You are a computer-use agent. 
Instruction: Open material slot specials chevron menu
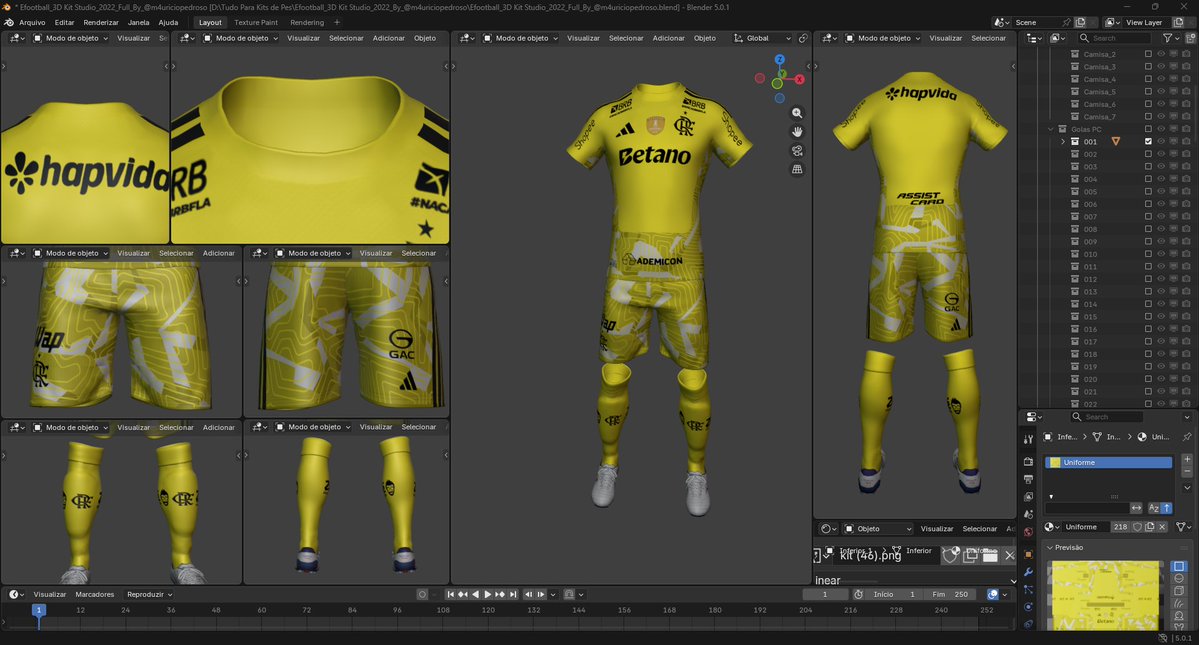click(x=1187, y=488)
